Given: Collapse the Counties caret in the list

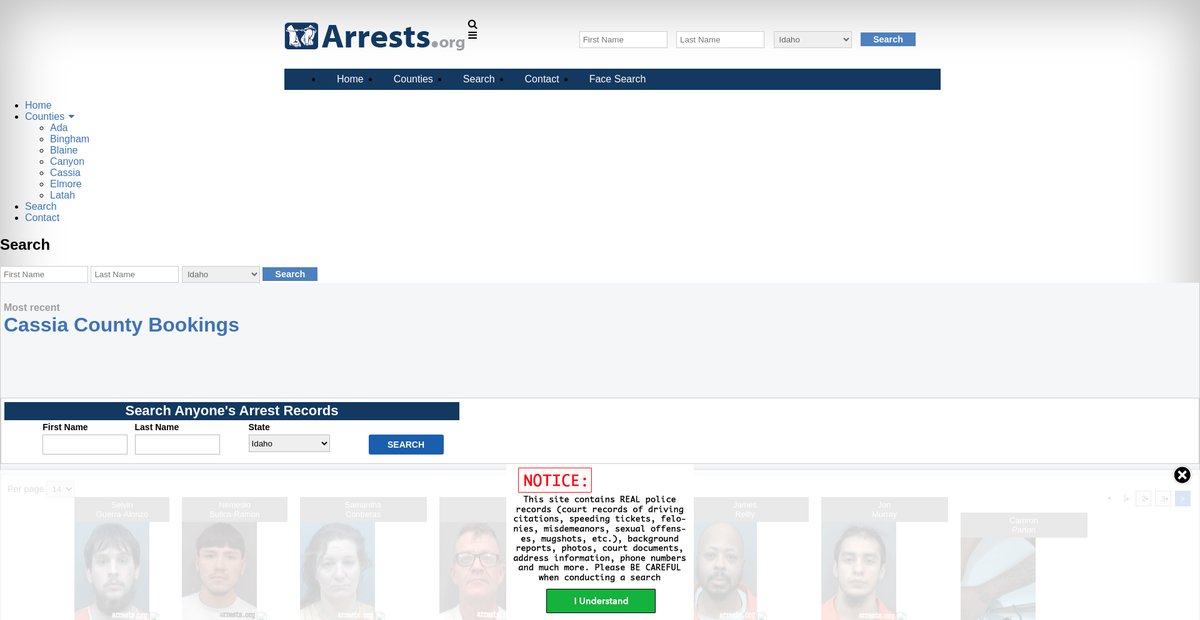Looking at the screenshot, I should [71, 117].
